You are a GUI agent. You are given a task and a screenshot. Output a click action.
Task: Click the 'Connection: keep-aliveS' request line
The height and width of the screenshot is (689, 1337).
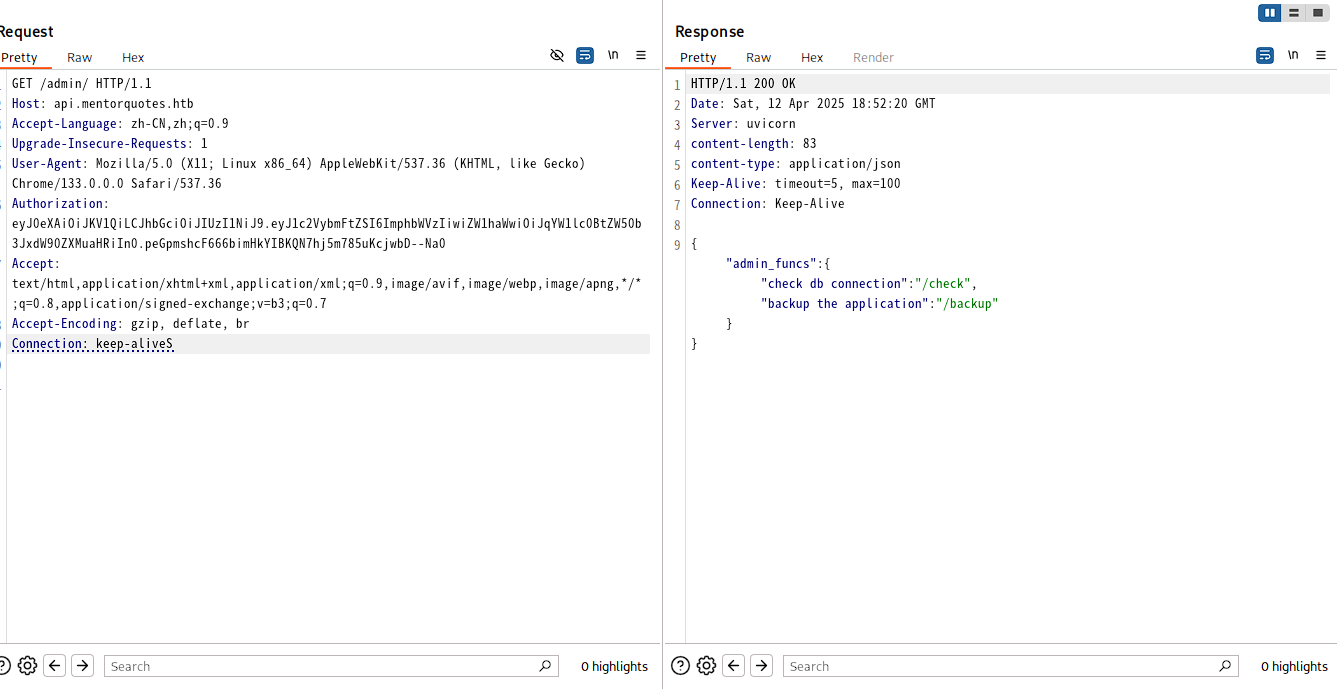92,344
